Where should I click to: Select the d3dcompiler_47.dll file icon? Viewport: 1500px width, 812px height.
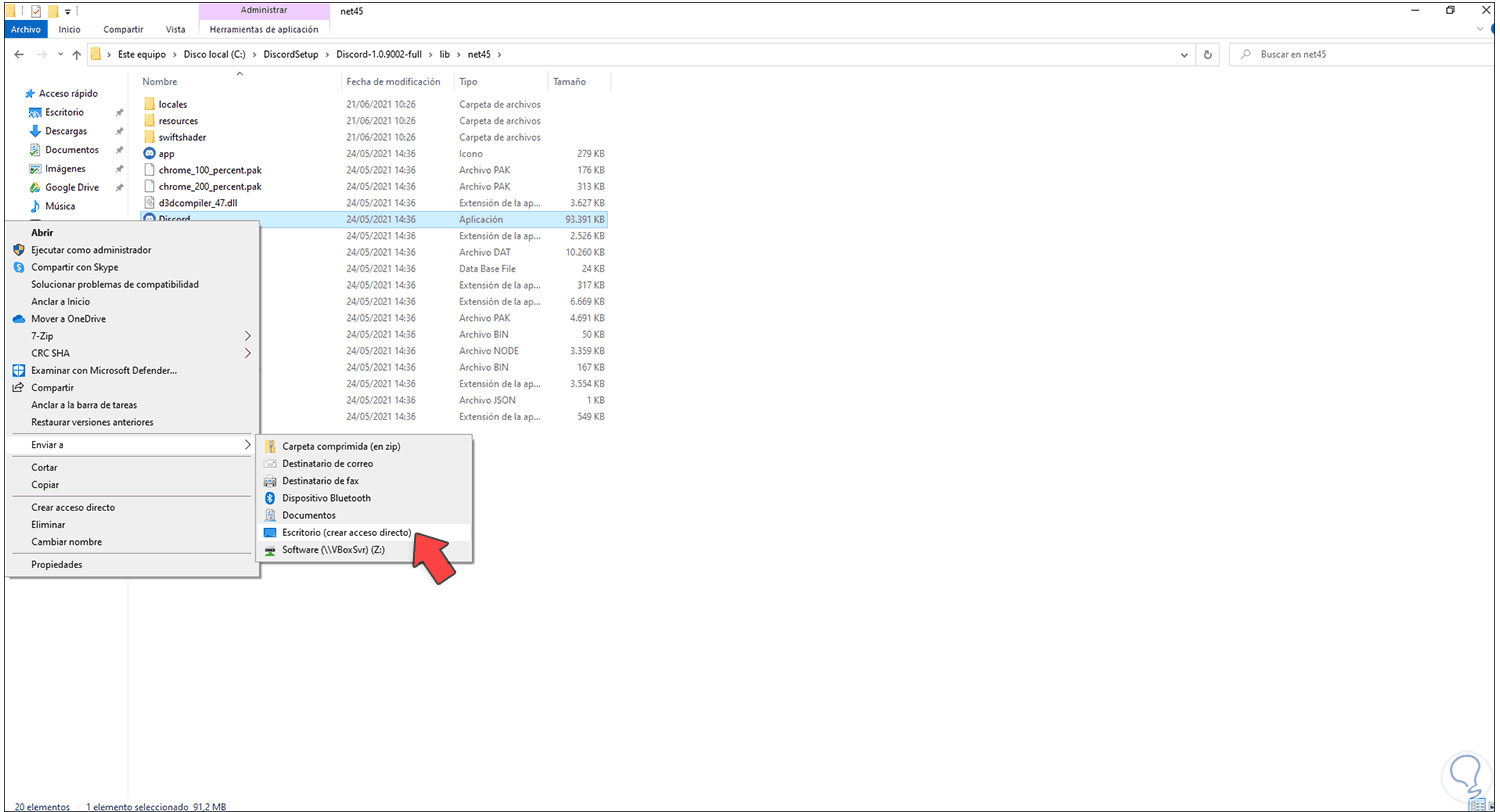click(150, 203)
